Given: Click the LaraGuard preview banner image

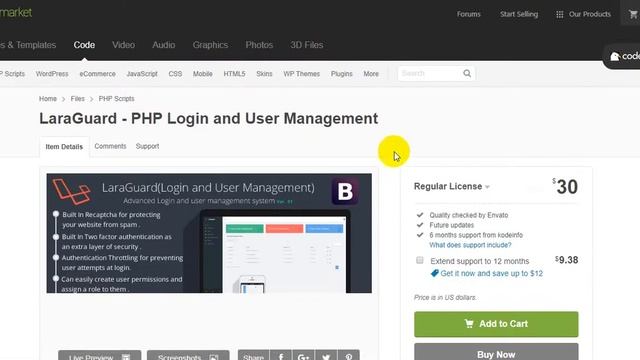Looking at the screenshot, I should click(x=209, y=233).
